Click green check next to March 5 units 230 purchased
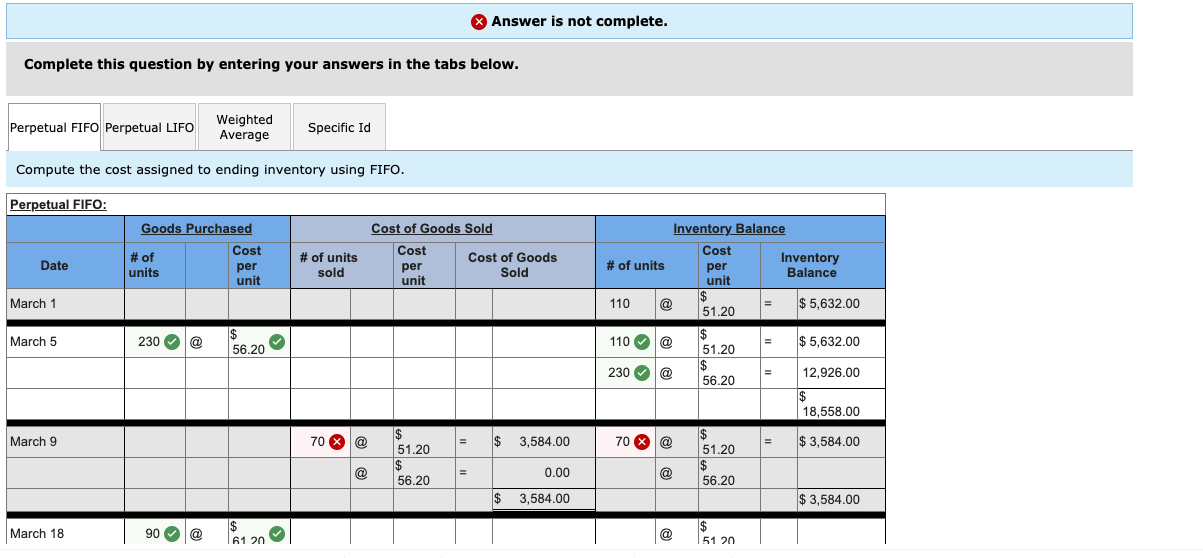 [172, 342]
